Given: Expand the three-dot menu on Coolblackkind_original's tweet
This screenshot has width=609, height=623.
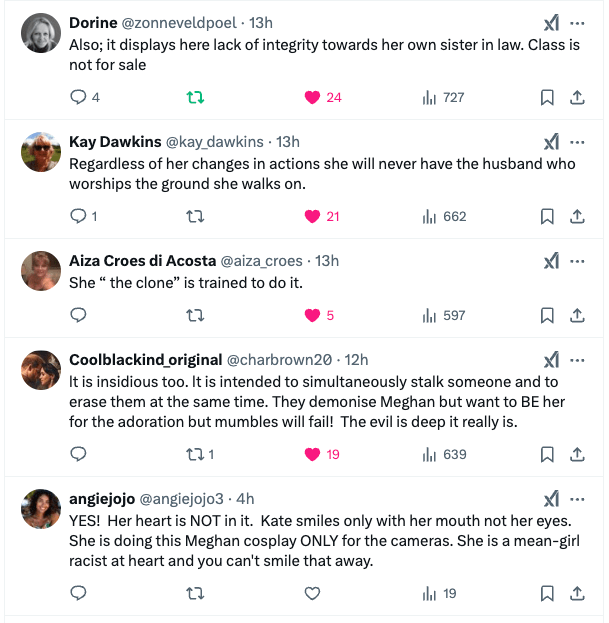Looking at the screenshot, I should point(578,360).
